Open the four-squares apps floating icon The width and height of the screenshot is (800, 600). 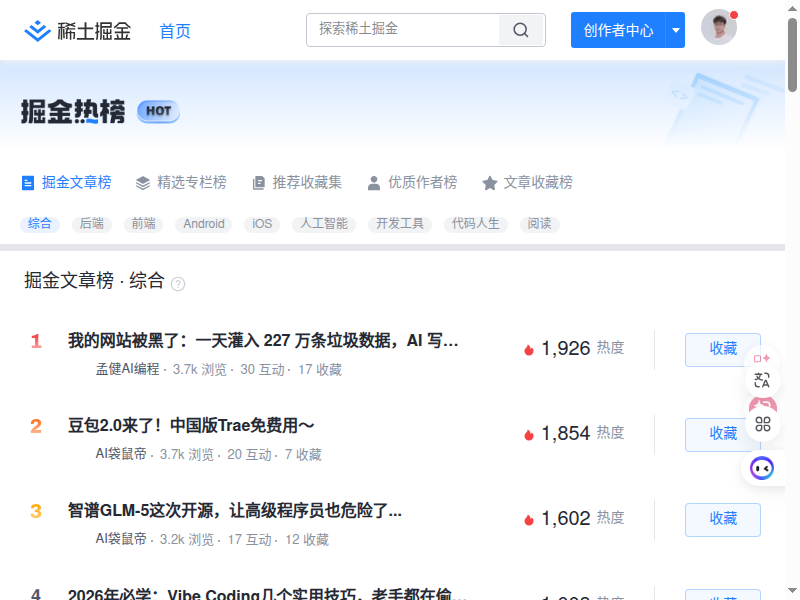(763, 424)
